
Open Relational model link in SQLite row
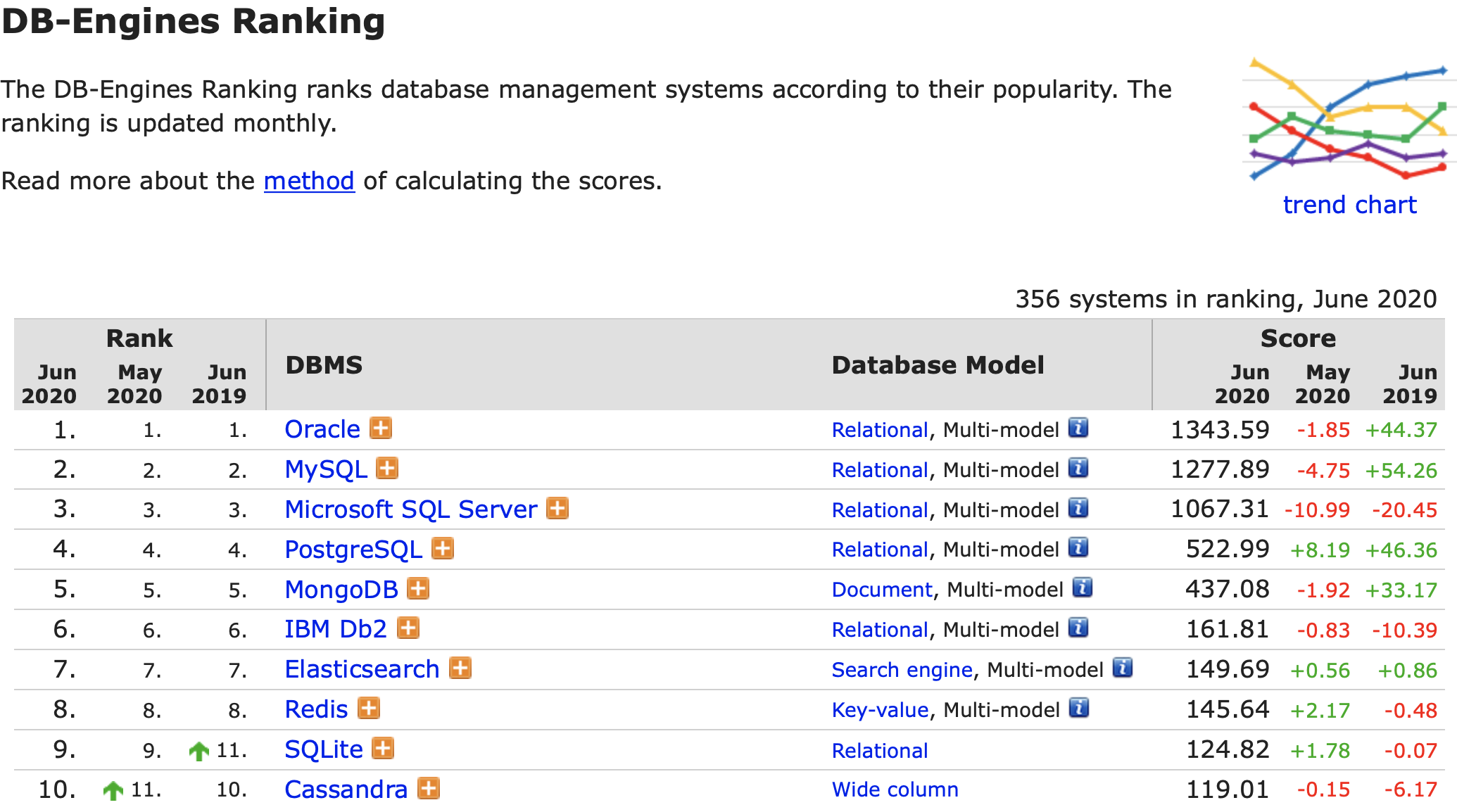pos(880,751)
